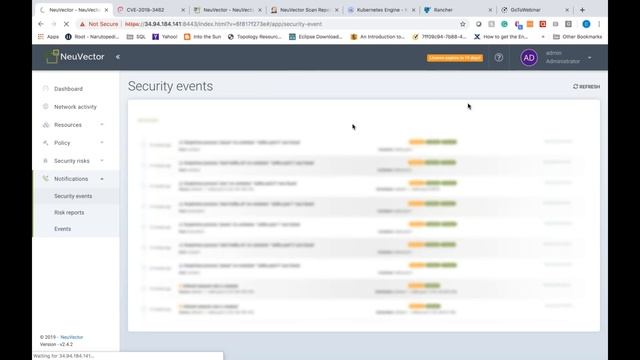
Task: Open a new browser tab
Action: [582, 9]
